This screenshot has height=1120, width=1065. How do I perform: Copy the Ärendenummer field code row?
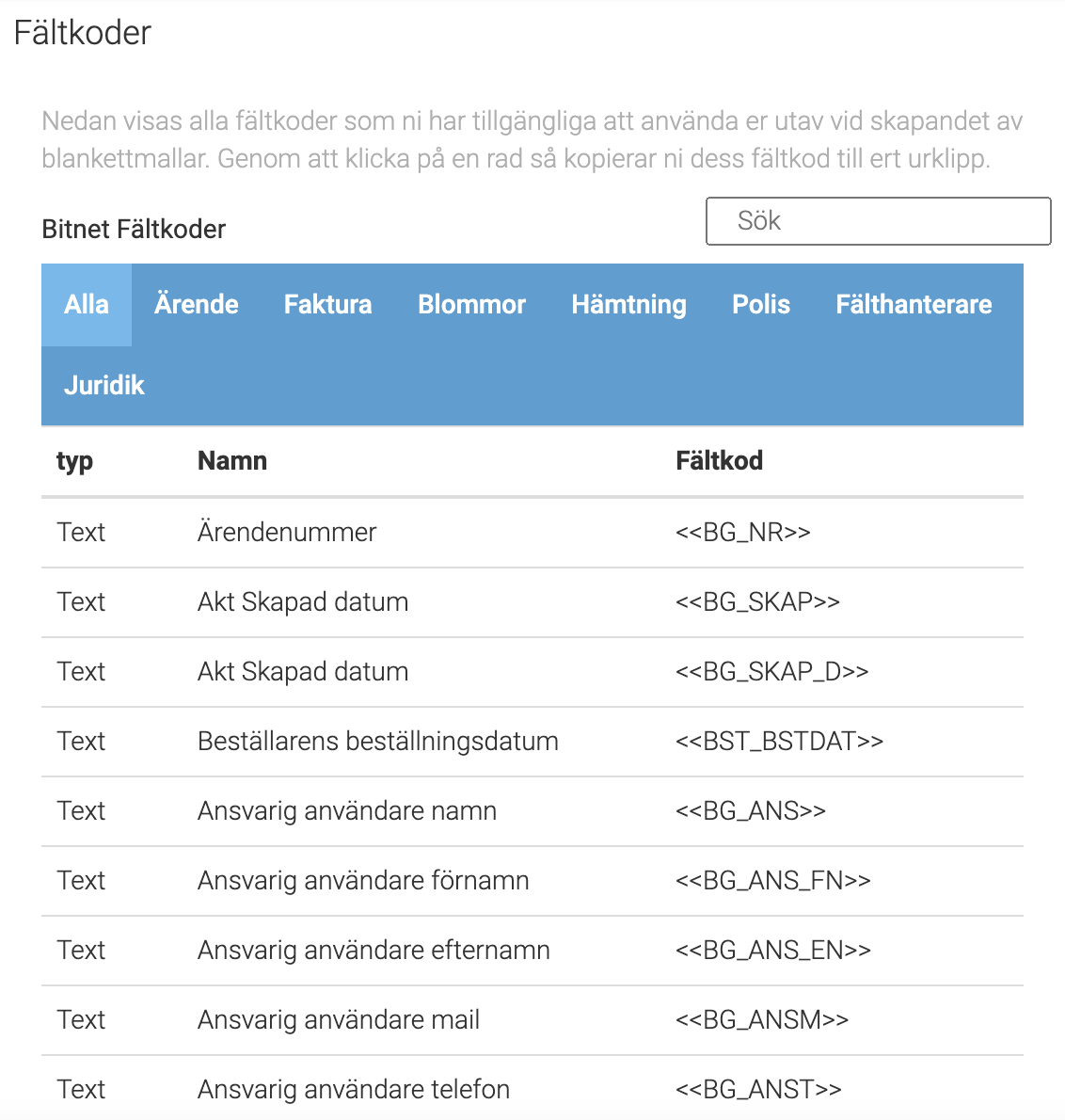[x=532, y=533]
